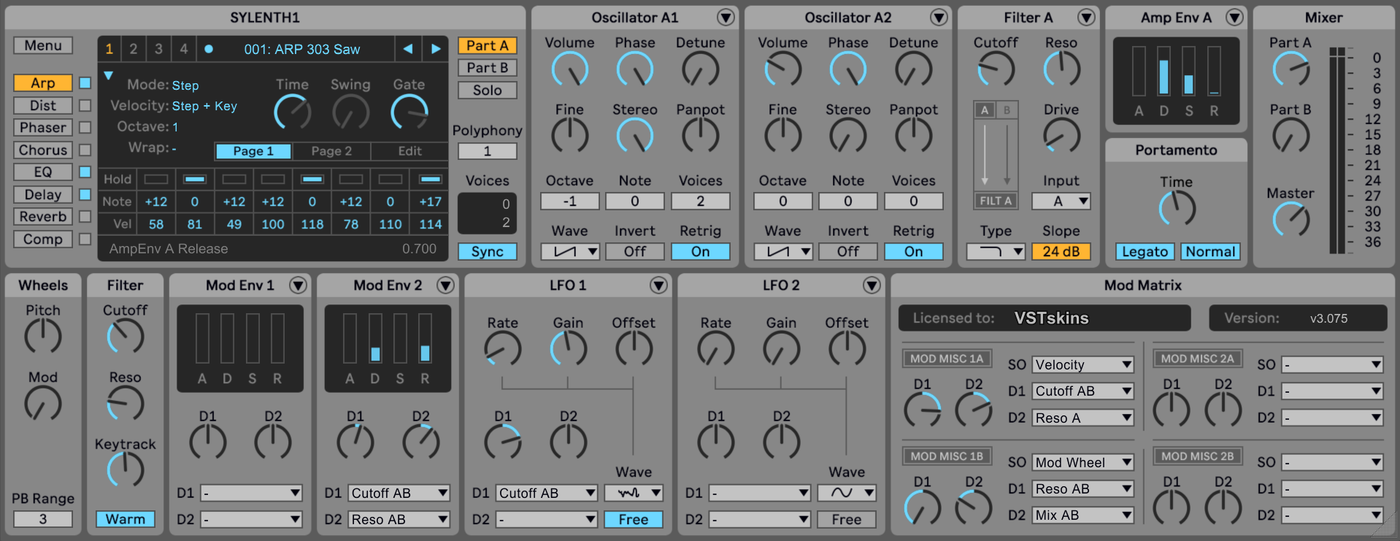This screenshot has height=541, width=1400.
Task: Enable the Dist effect checkbox
Action: [x=85, y=105]
